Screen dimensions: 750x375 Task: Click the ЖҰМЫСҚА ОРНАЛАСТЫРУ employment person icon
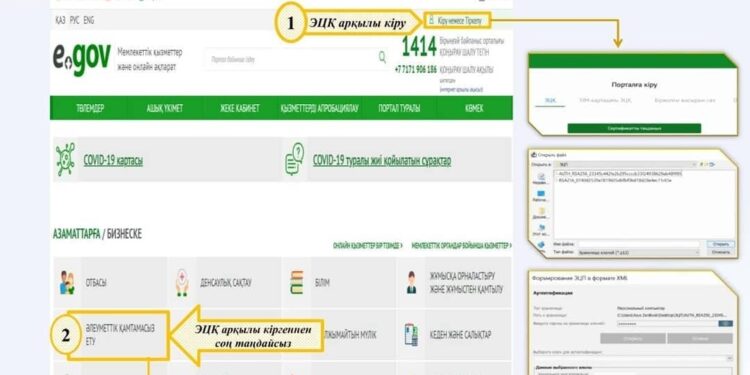410,283
